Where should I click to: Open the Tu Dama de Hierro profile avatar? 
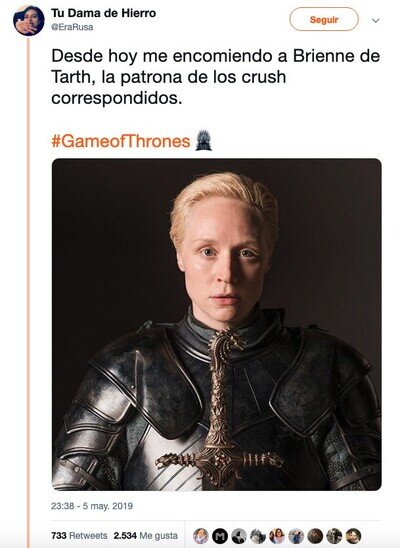[x=29, y=20]
